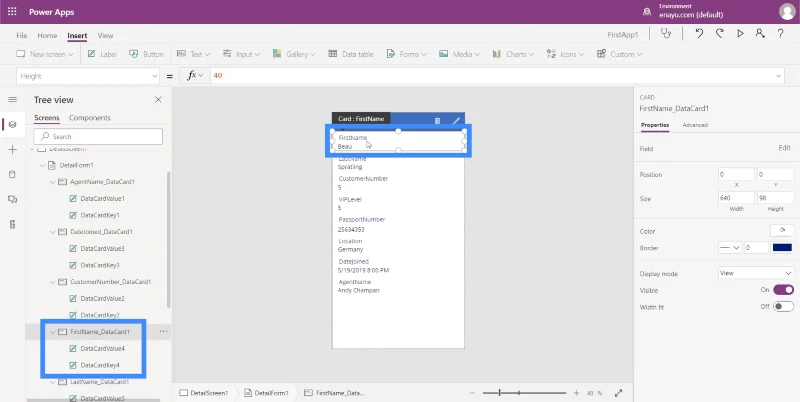800x402 pixels.
Task: Open the Advanced tools icon in left rail
Action: (x=13, y=224)
